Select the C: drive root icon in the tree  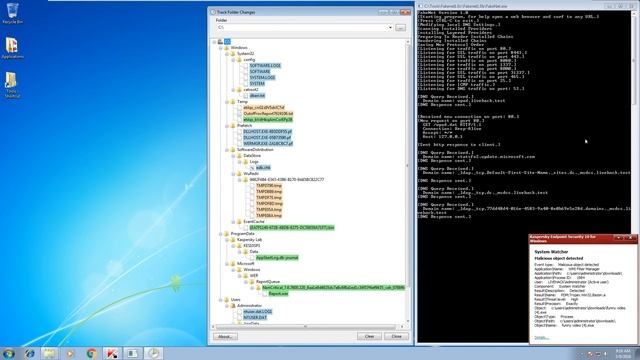coord(220,42)
